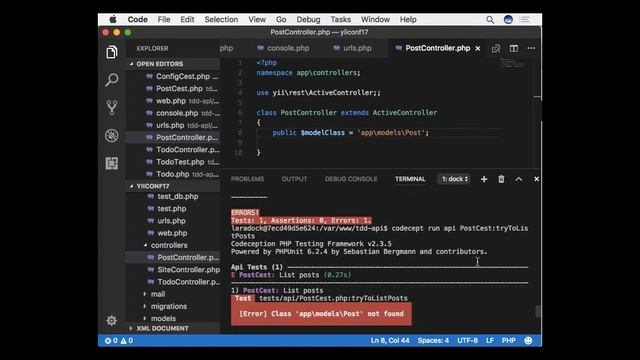Open the File menu
The height and width of the screenshot is (360, 640).
(164, 19)
